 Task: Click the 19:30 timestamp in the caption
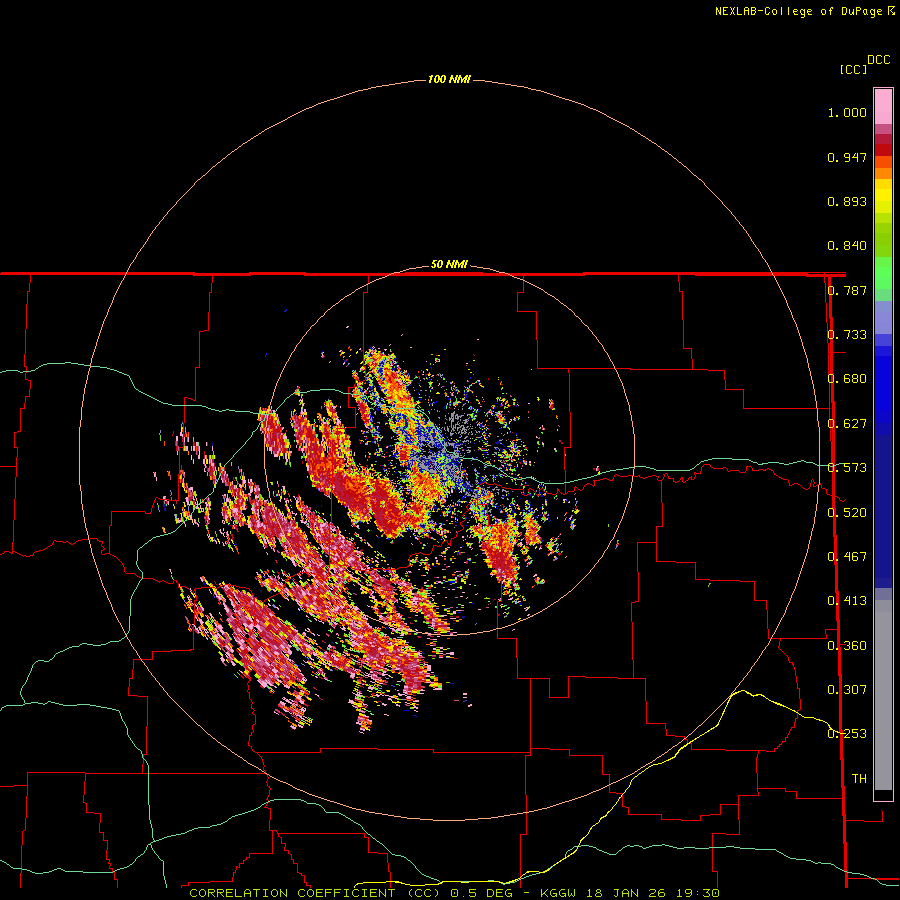[696, 893]
